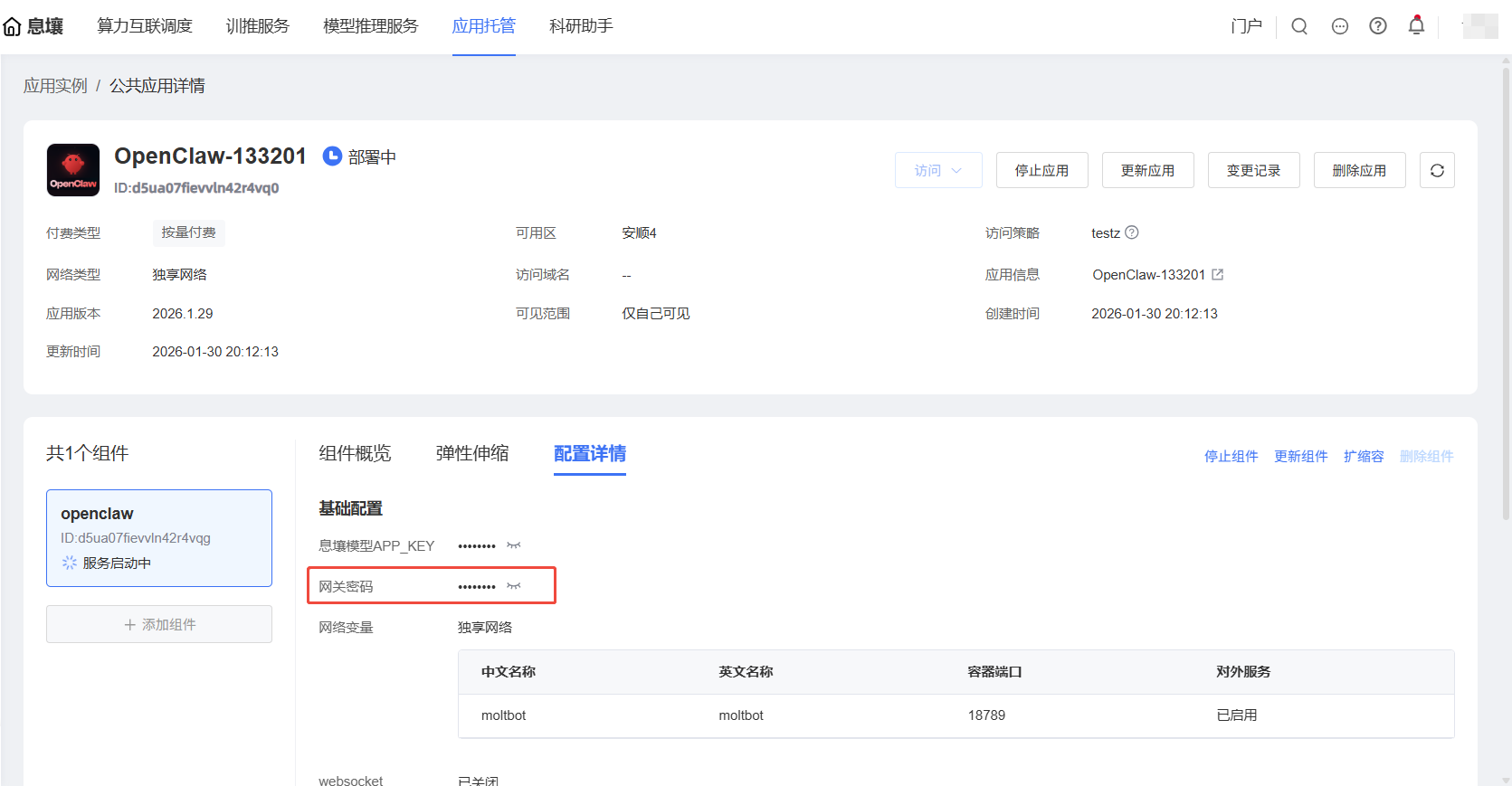
Task: Click the 添加组件 button
Action: pos(159,624)
